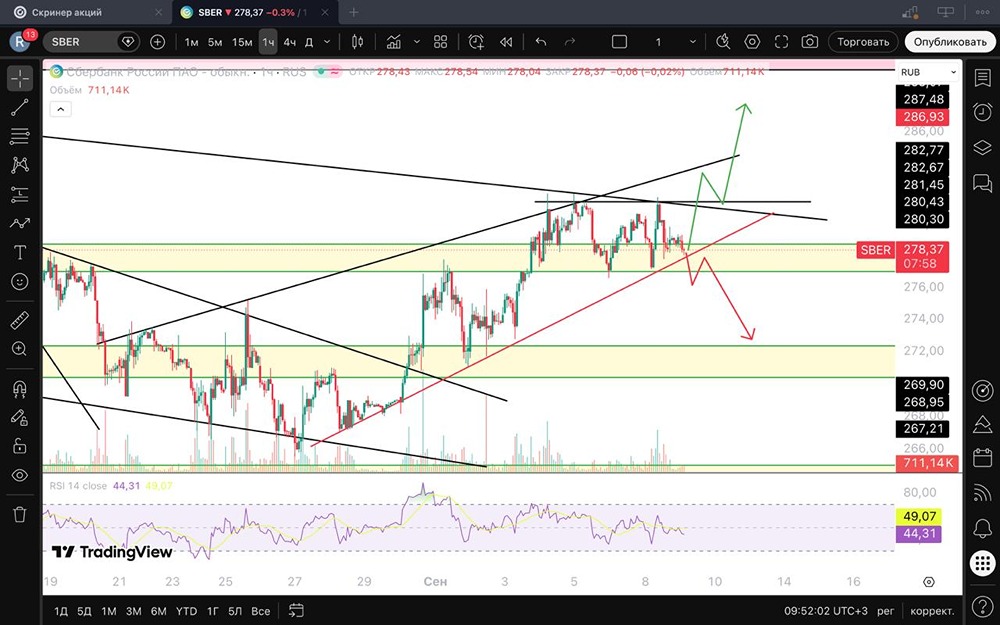
Task: Delete drawings with the trash icon
Action: [x=20, y=514]
